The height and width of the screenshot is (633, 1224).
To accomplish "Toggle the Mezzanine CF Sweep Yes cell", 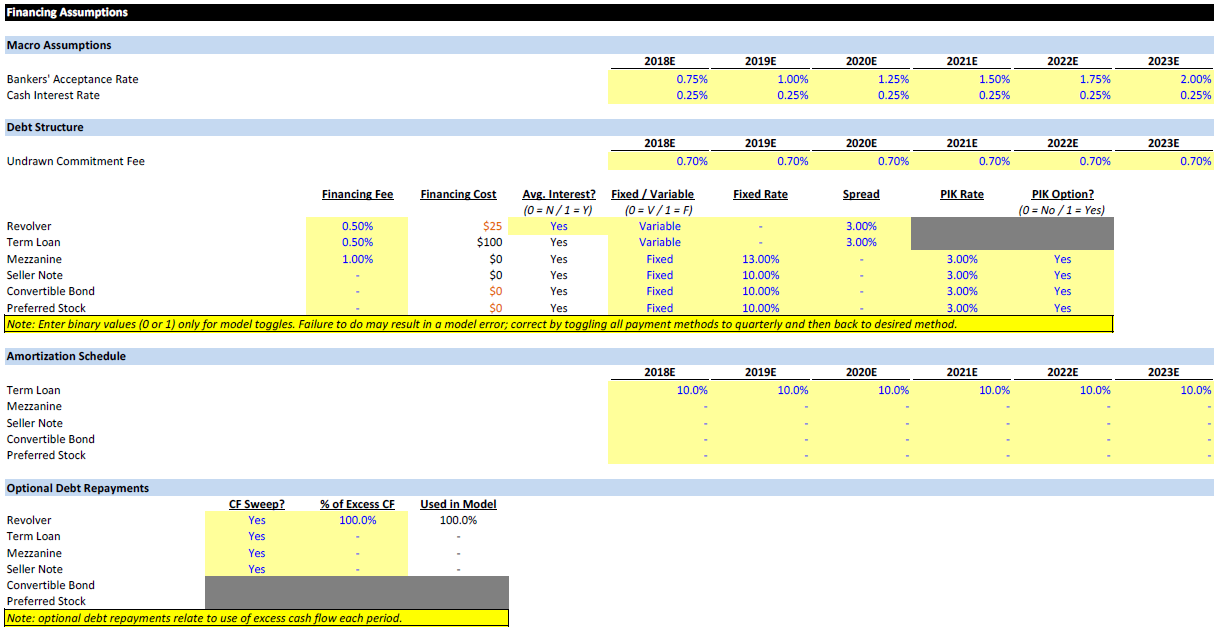I will coord(256,553).
